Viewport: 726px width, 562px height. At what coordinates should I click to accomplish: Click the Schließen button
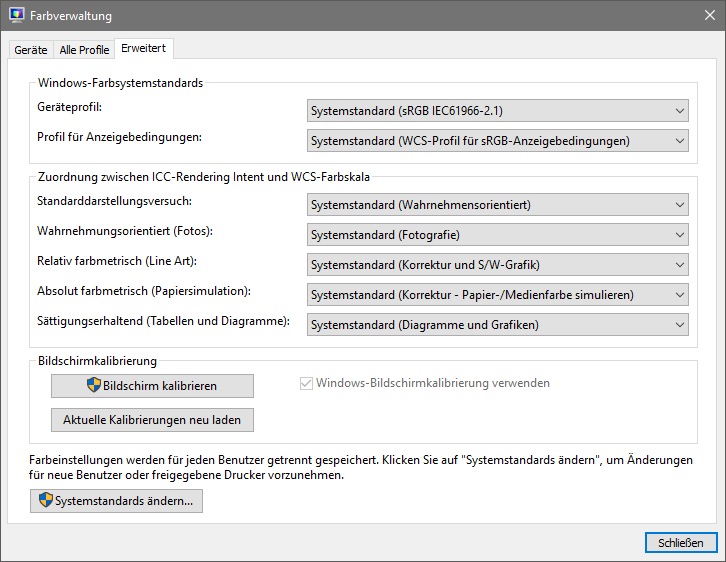(x=681, y=543)
